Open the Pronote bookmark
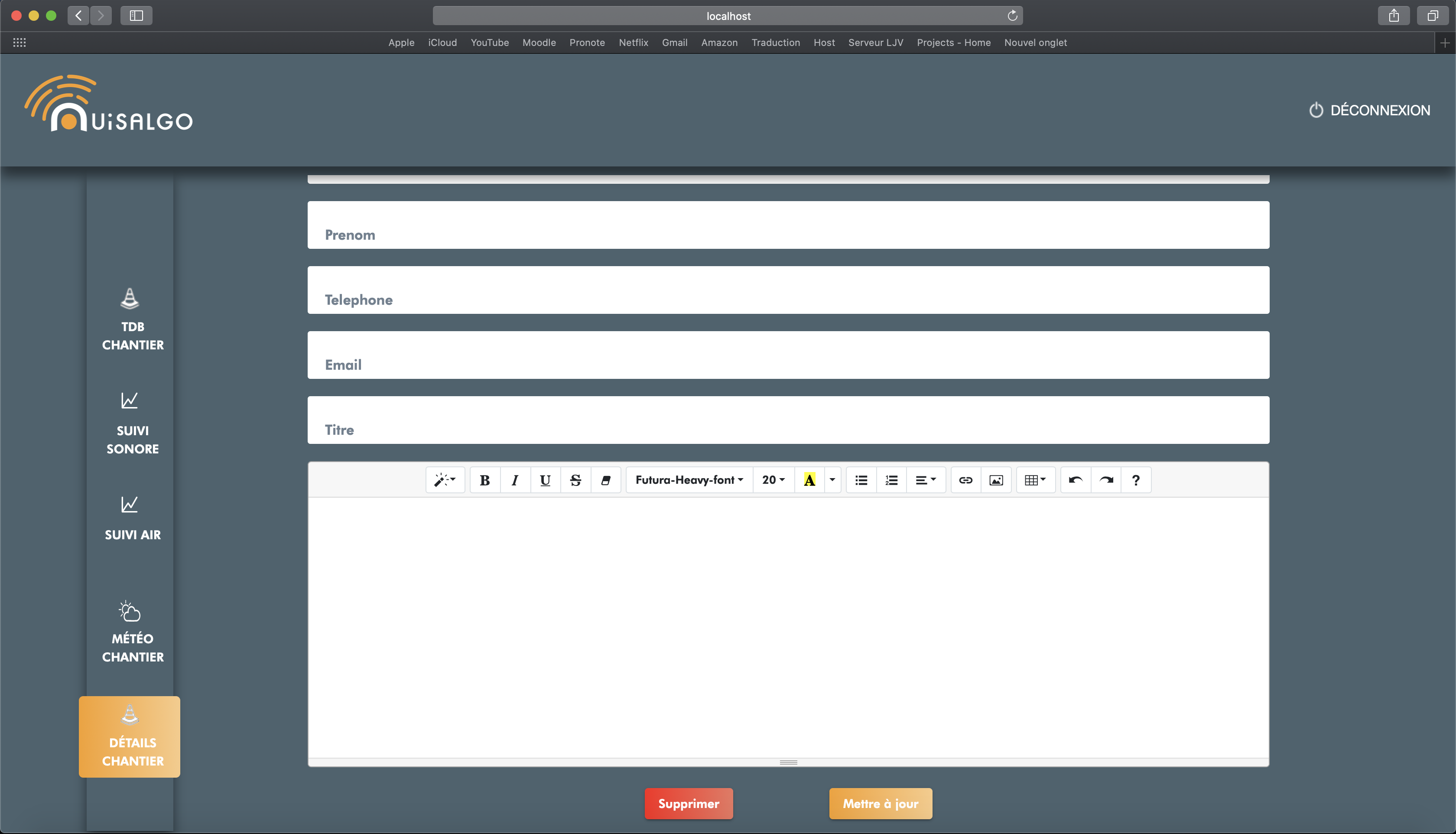 (587, 42)
